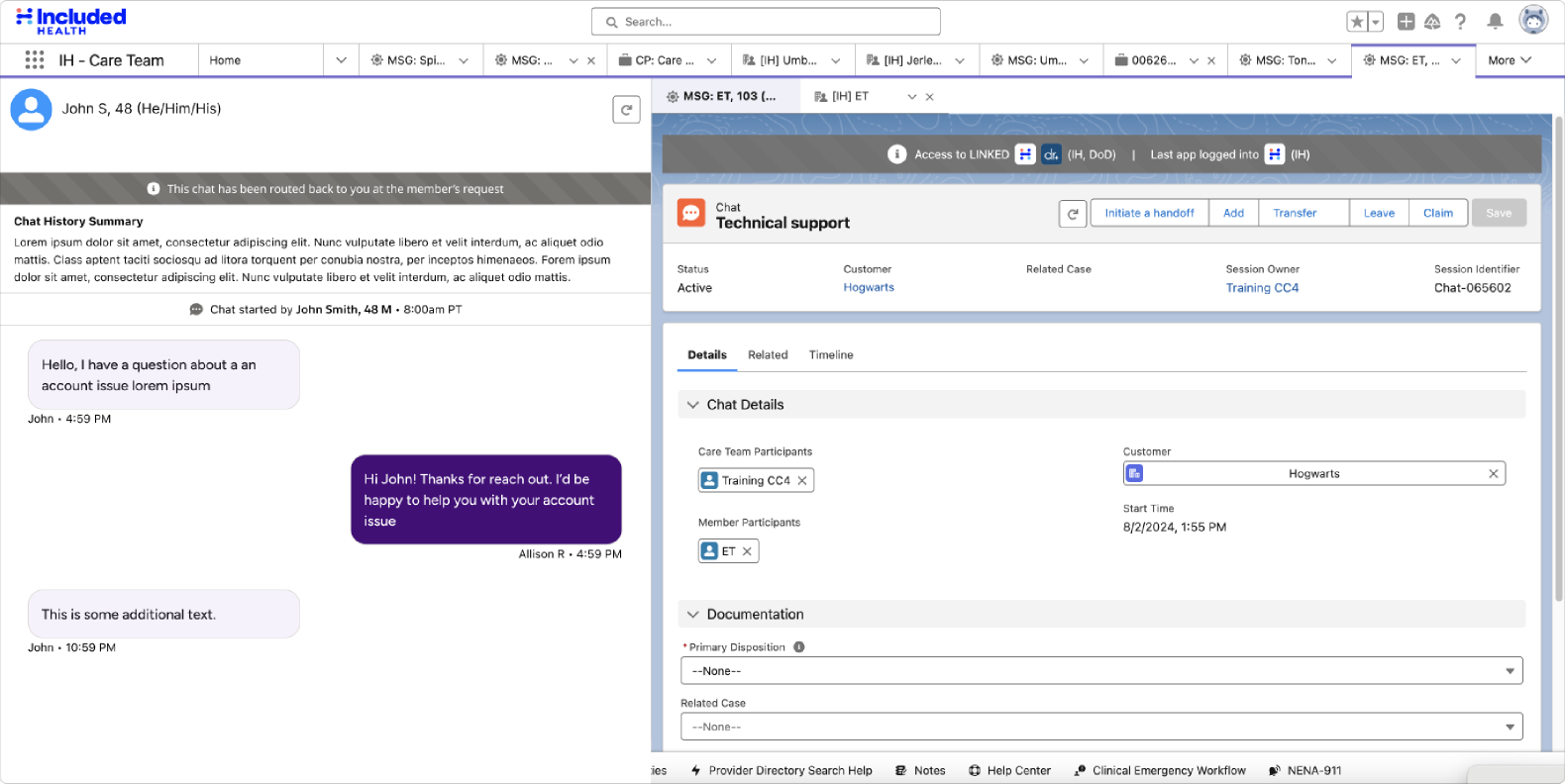1565x784 pixels.
Task: Open the Trailhead guidance icon
Action: click(x=1432, y=21)
